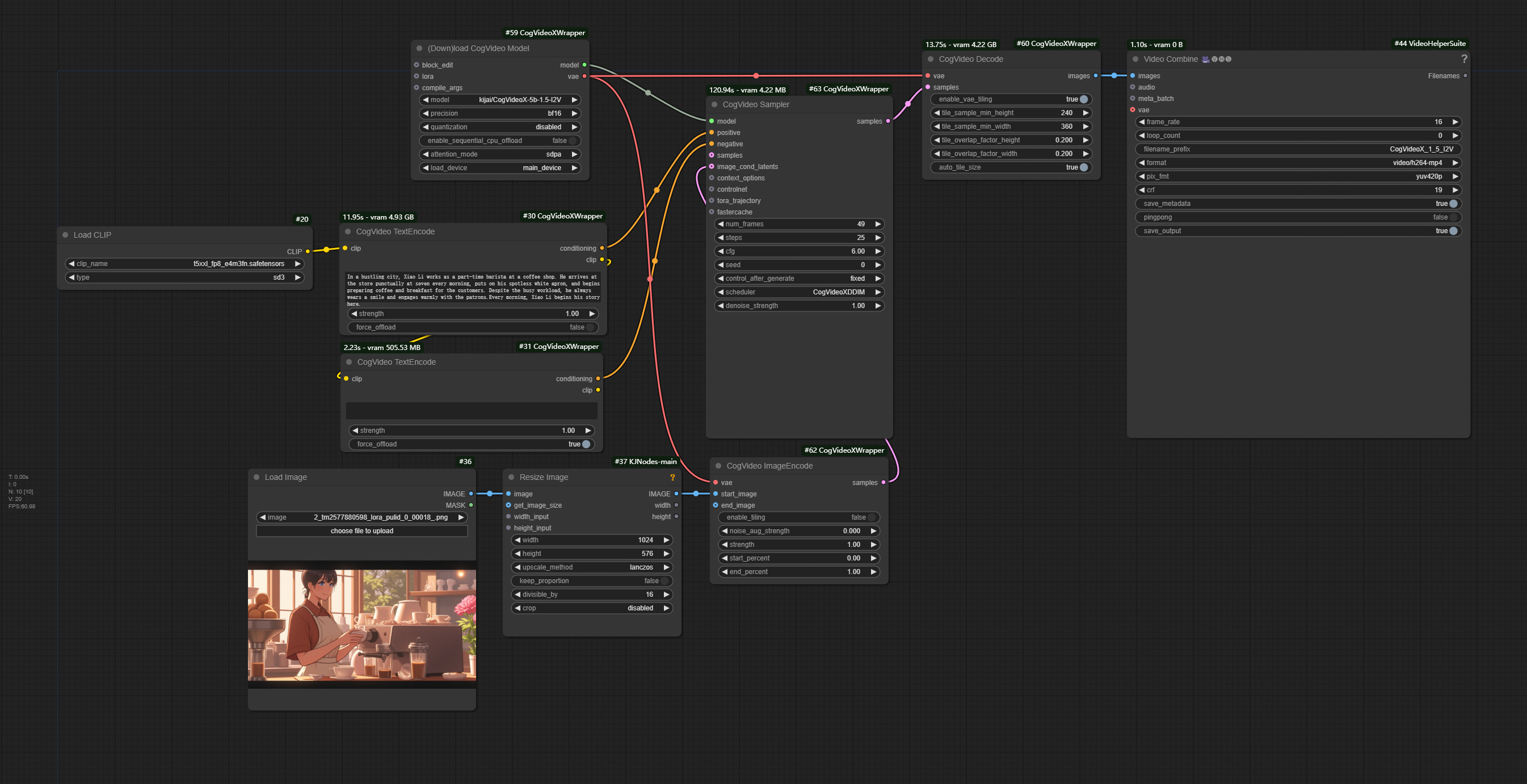Click the film camera icon on Video Combine title
Screen dimensions: 1527x784
pyautogui.click(x=1206, y=59)
